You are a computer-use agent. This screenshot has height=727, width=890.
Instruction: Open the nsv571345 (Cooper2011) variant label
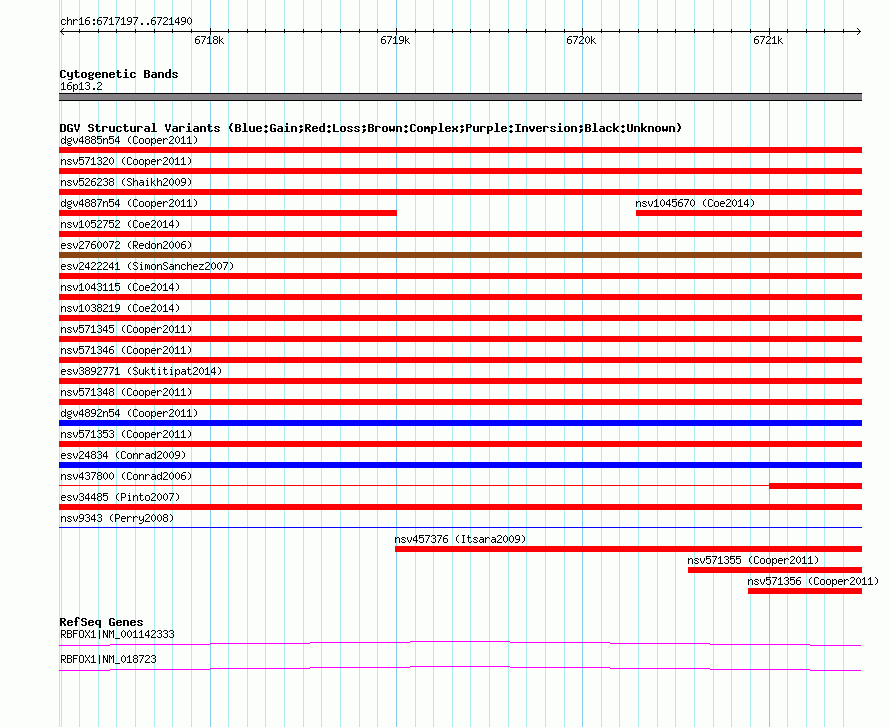(x=126, y=329)
